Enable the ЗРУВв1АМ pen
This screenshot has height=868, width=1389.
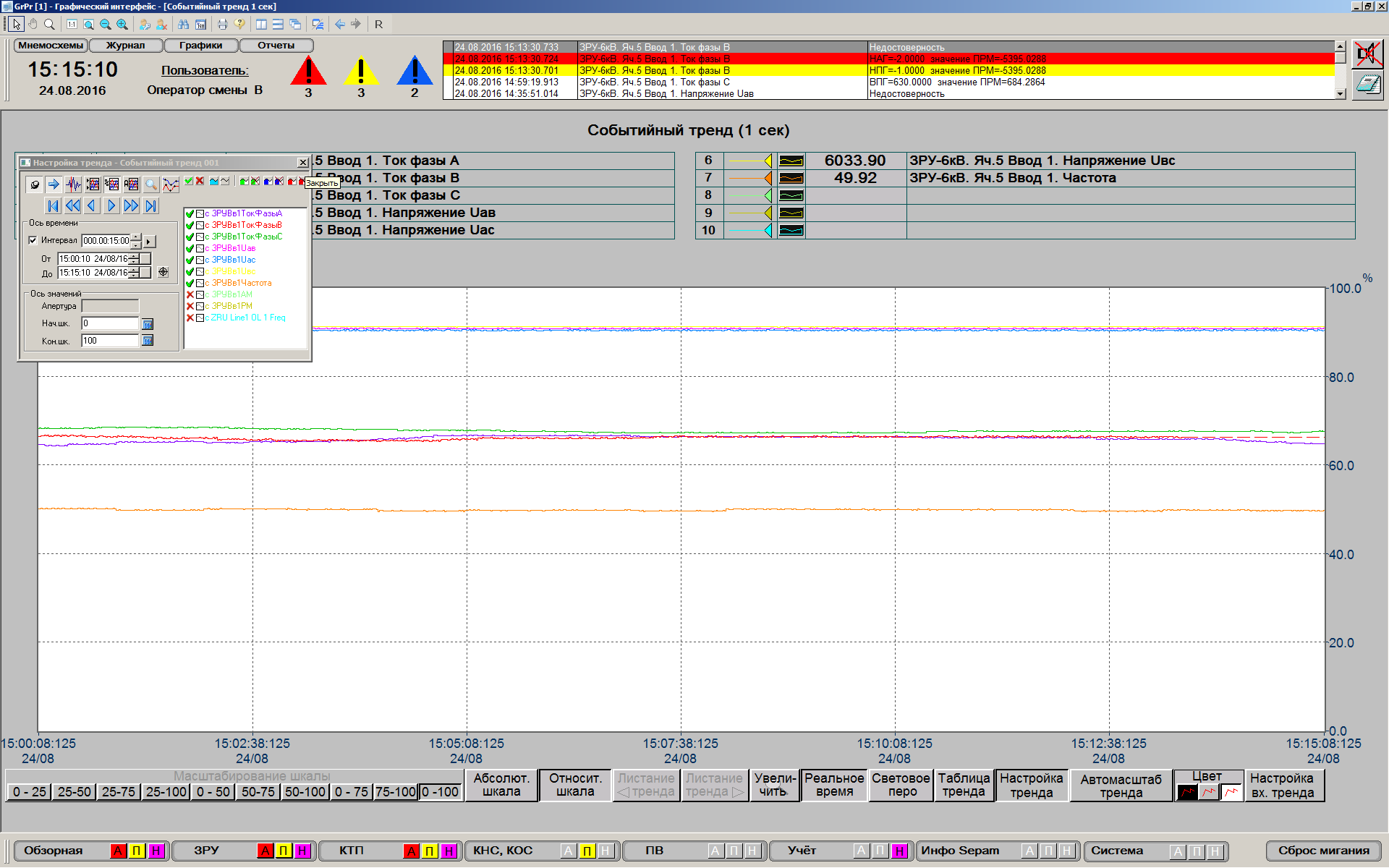click(x=190, y=294)
